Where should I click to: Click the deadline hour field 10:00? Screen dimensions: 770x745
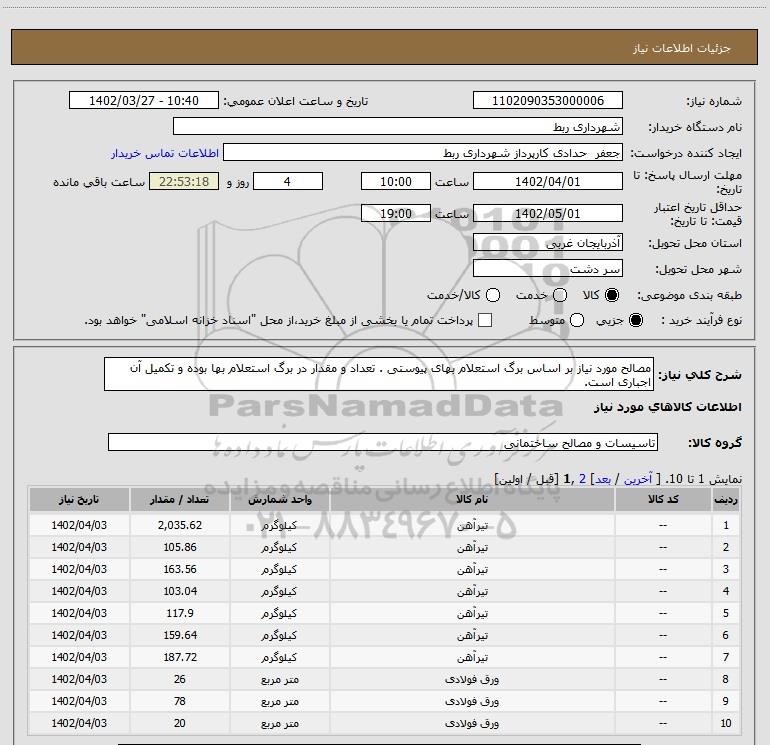pos(396,181)
